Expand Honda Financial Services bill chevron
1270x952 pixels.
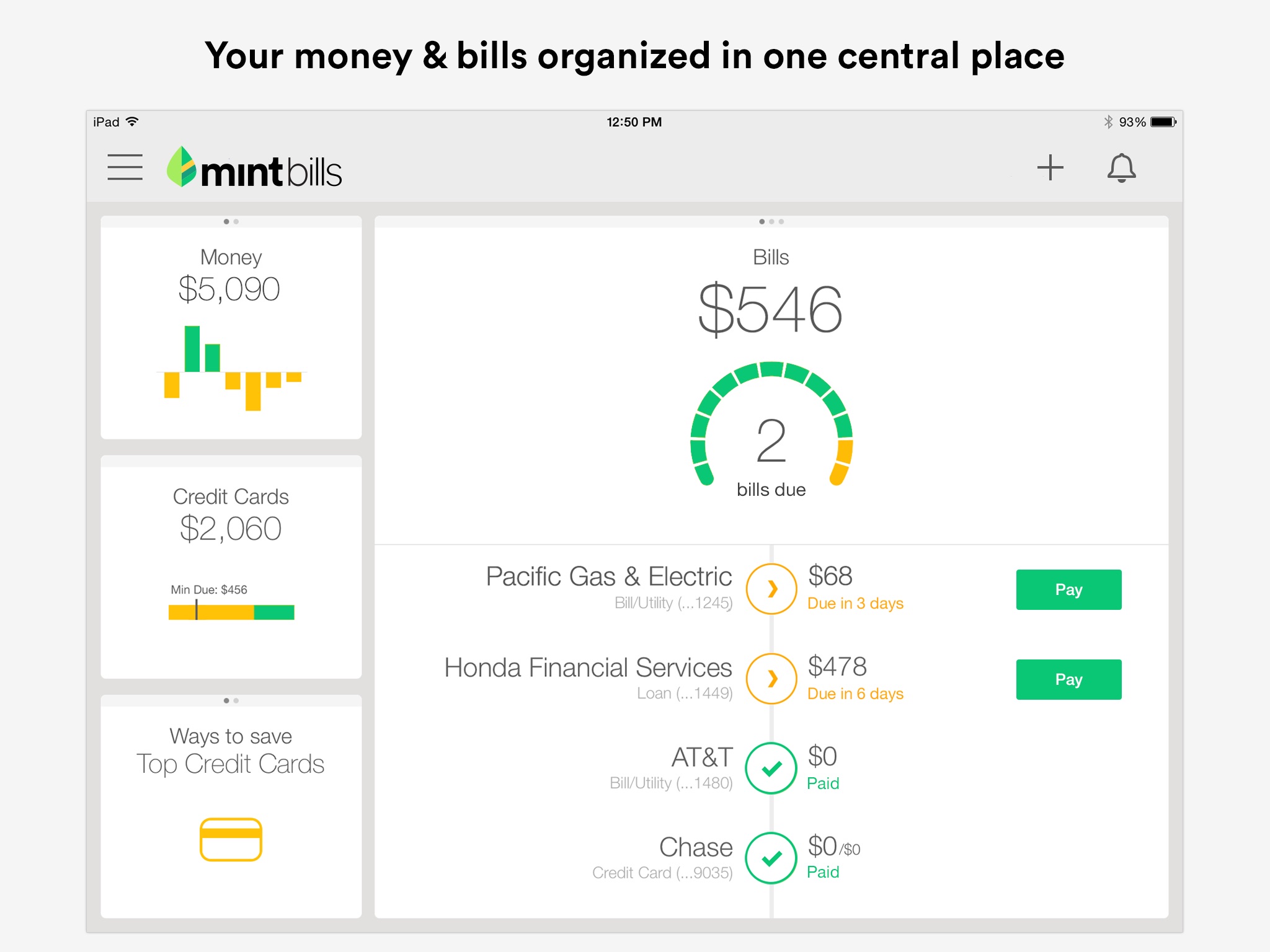[x=771, y=679]
